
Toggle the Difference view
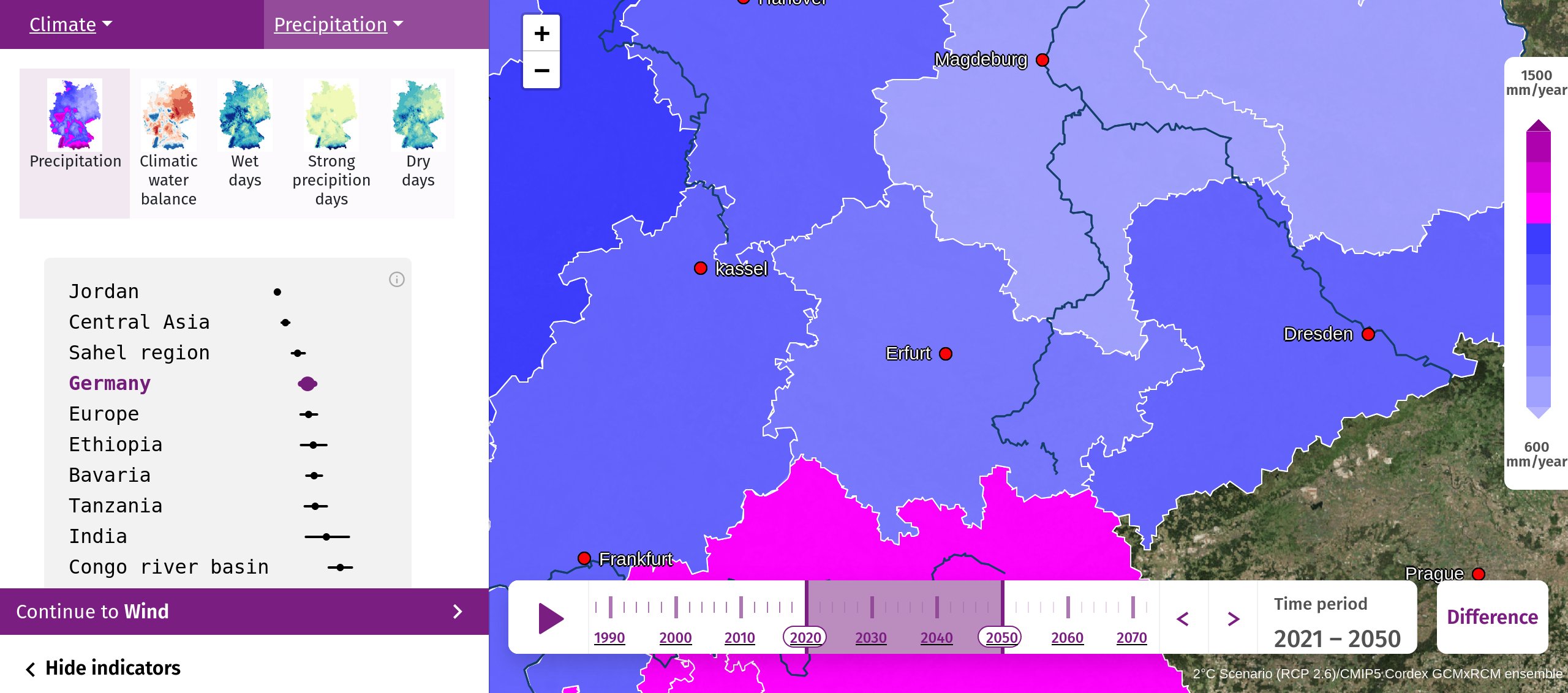1492,617
